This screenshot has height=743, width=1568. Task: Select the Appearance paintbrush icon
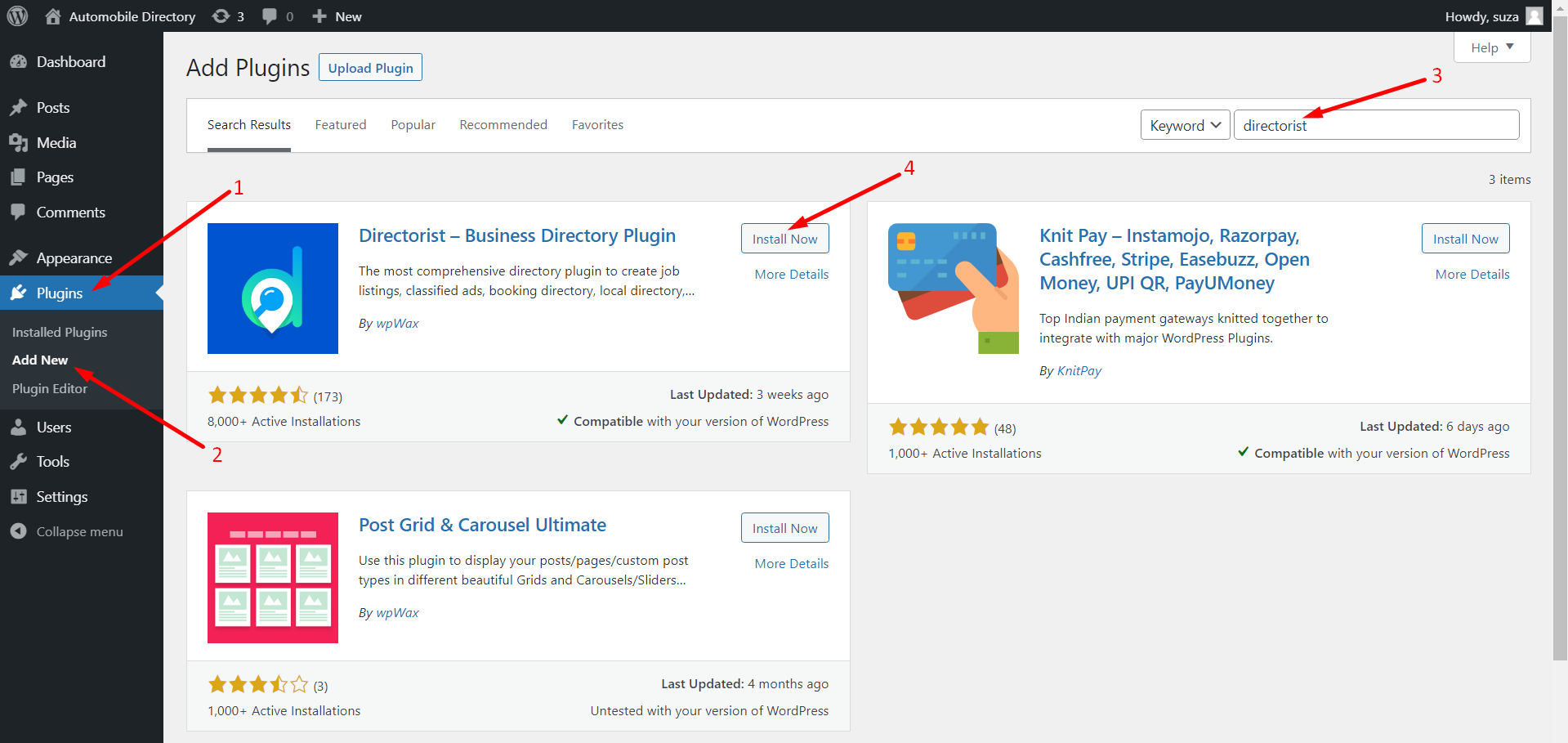point(20,257)
